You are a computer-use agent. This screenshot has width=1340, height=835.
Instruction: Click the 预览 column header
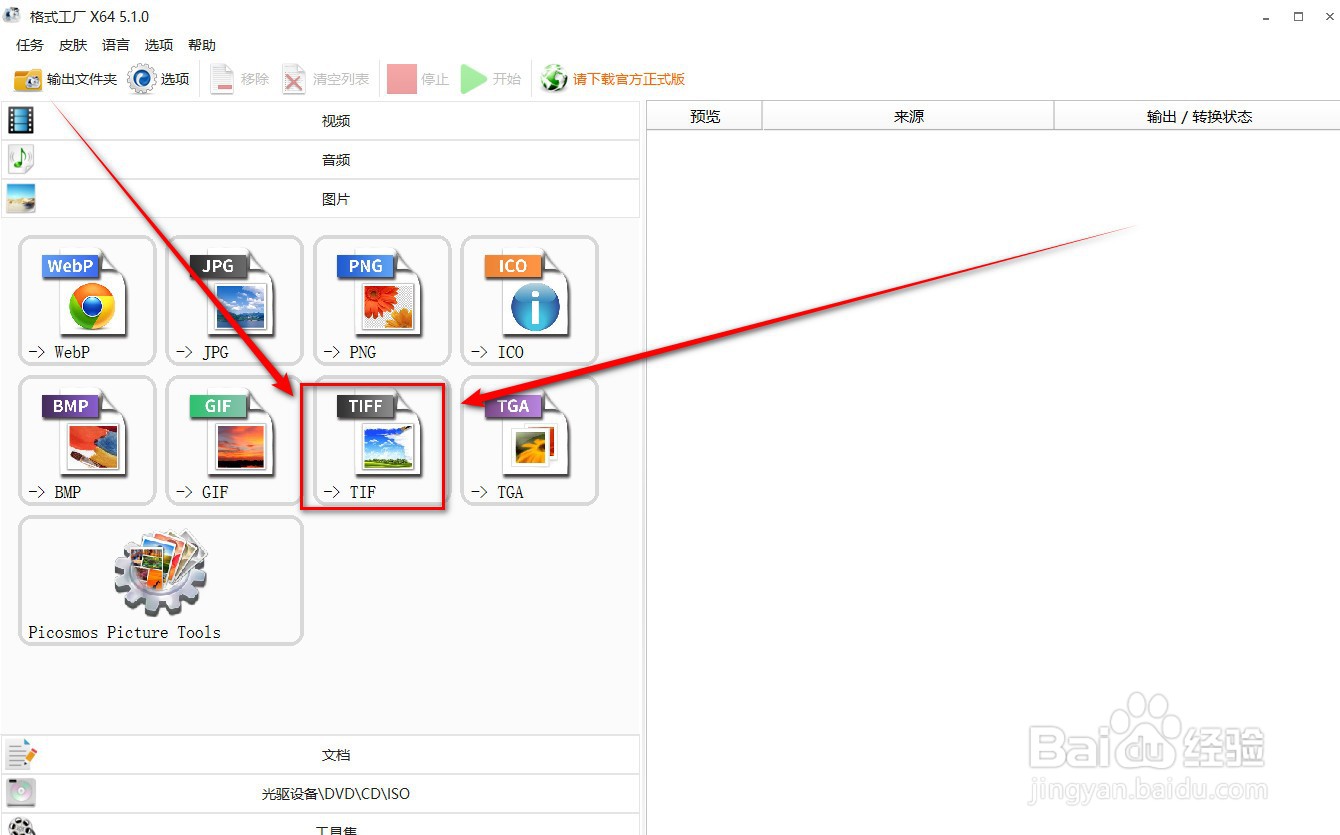tap(705, 117)
